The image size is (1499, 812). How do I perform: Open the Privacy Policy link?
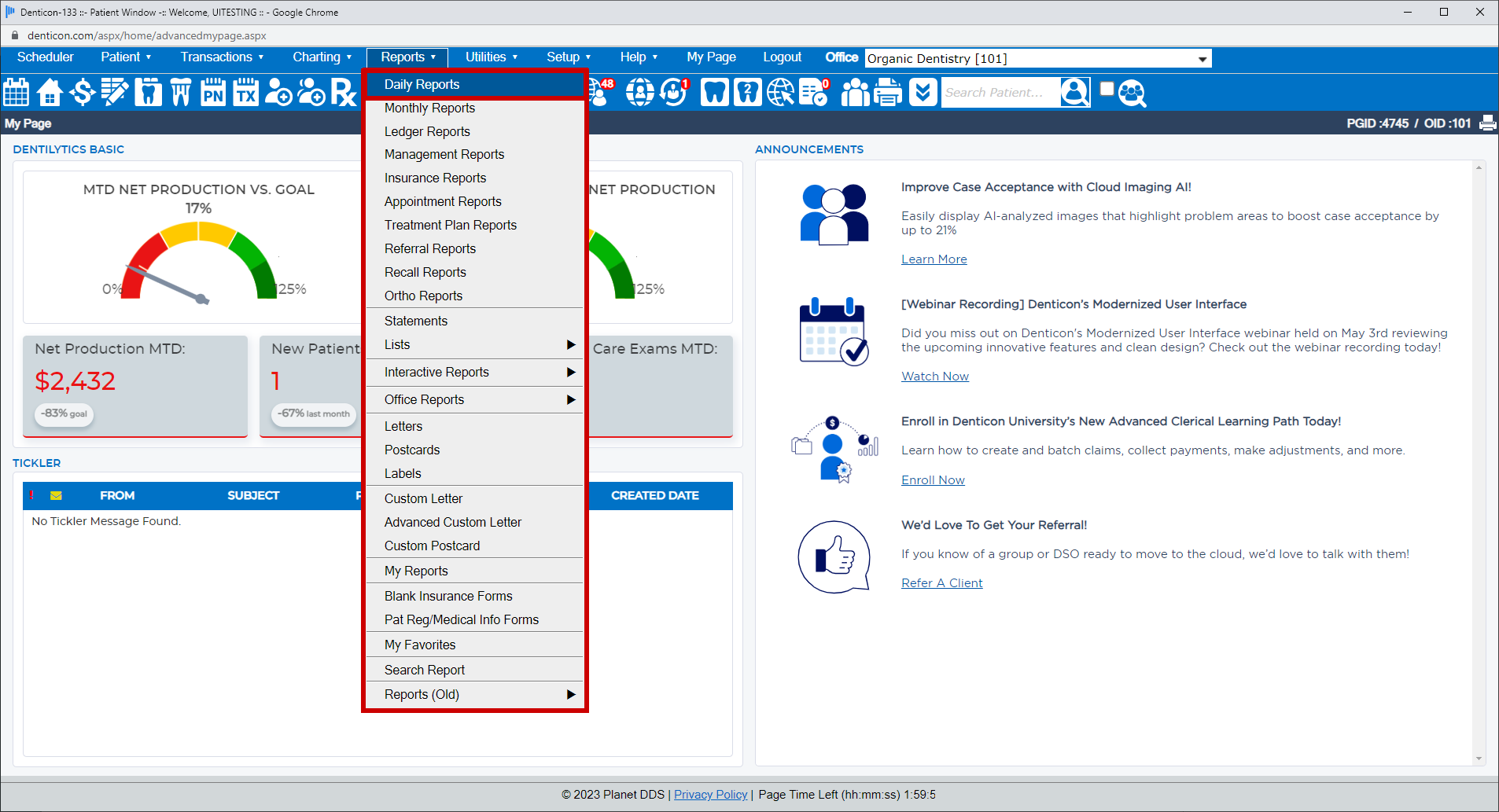coord(710,795)
